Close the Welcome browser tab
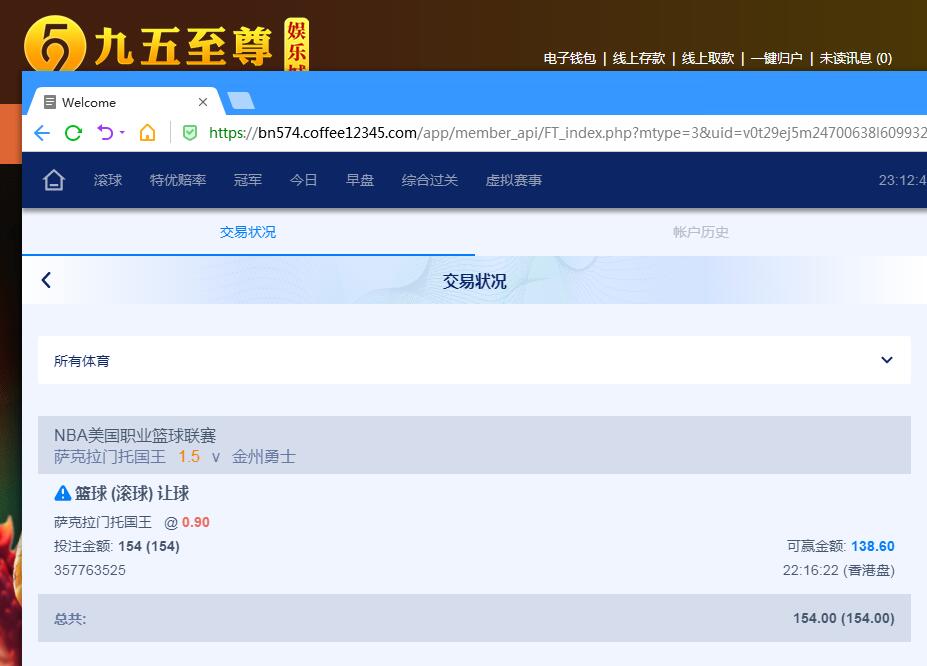927x666 pixels. (x=203, y=102)
